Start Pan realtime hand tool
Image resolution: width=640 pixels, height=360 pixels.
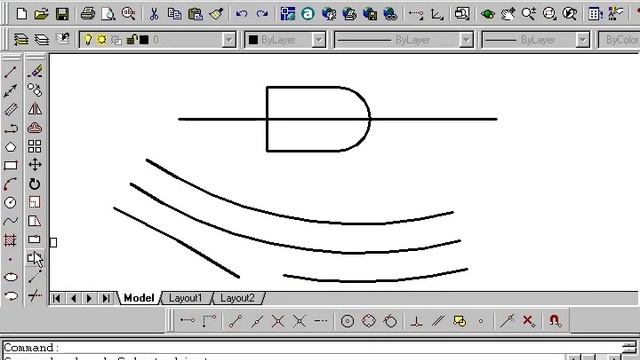[508, 14]
